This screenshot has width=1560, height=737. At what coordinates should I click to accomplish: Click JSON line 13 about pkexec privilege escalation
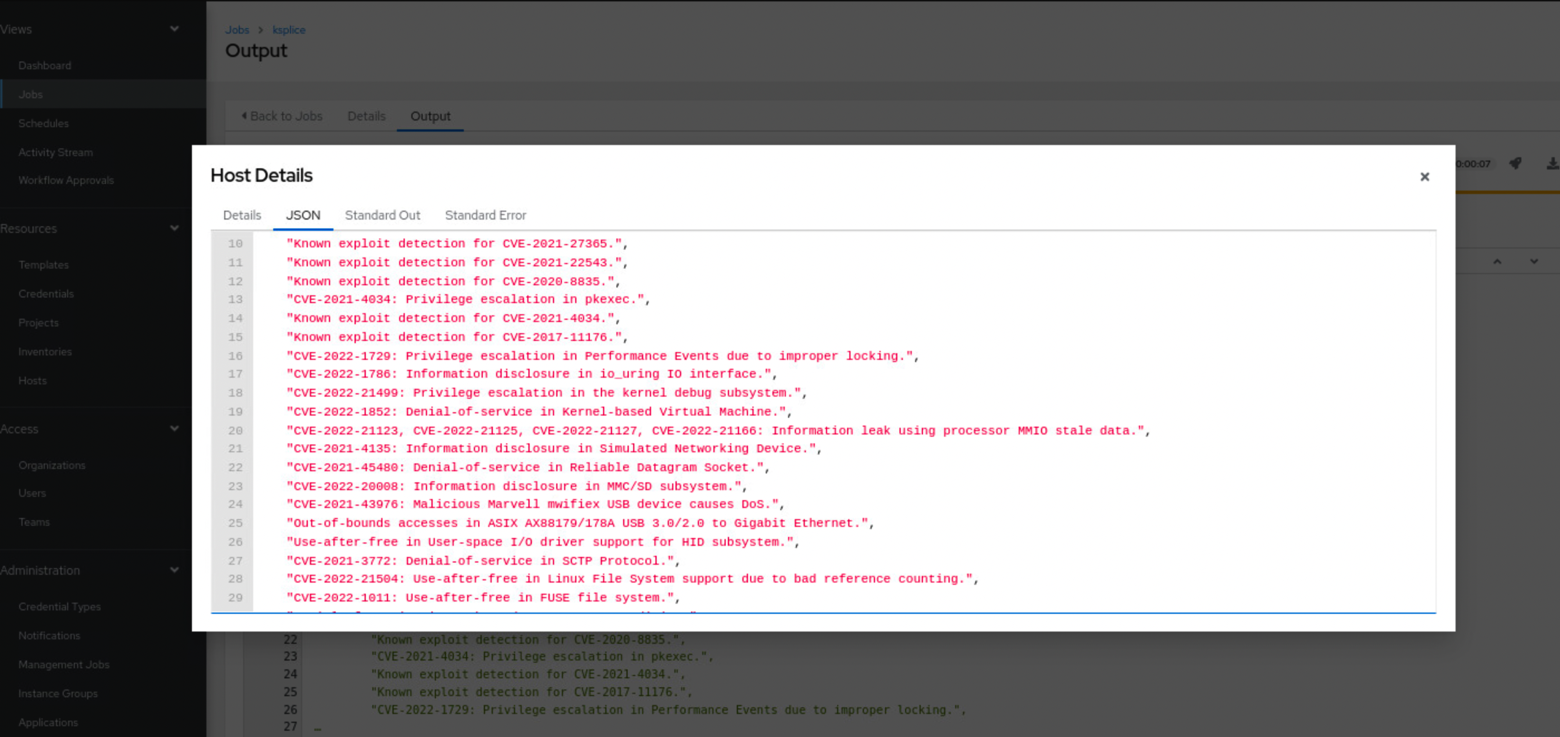[469, 300]
